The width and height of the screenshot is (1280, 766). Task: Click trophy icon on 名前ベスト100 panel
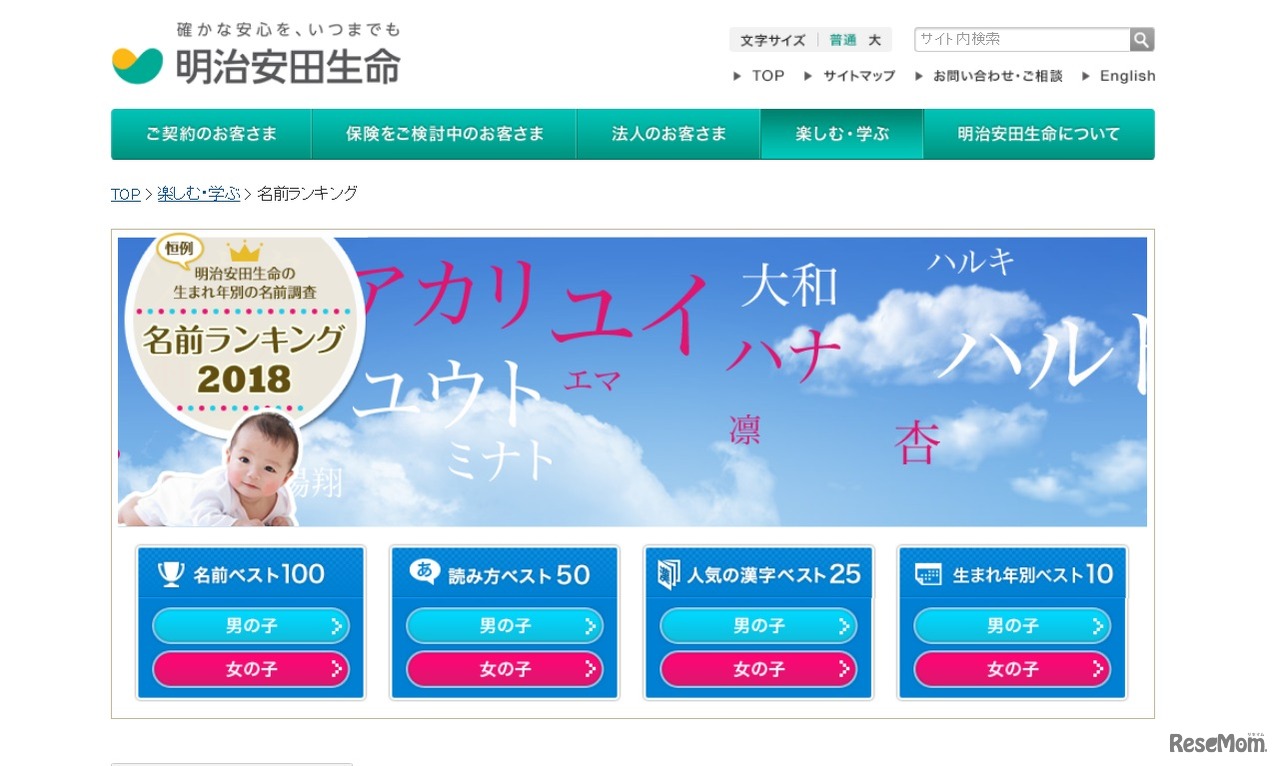[171, 573]
